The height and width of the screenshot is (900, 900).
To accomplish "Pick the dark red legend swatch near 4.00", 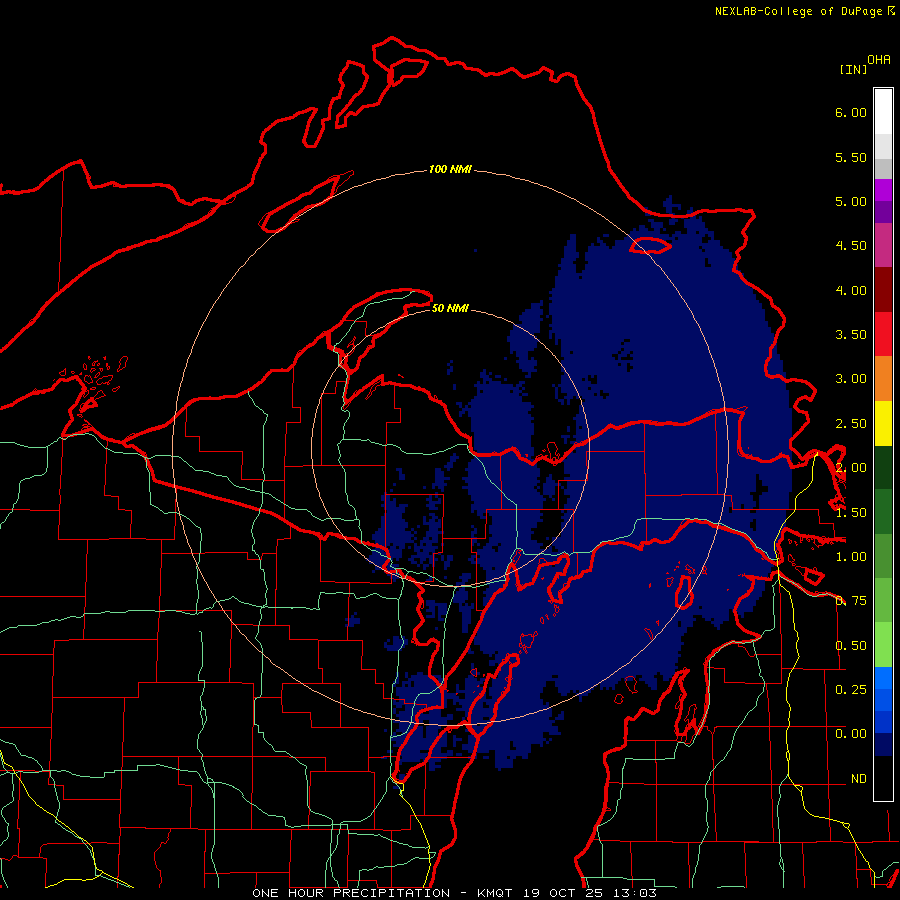I will [883, 290].
